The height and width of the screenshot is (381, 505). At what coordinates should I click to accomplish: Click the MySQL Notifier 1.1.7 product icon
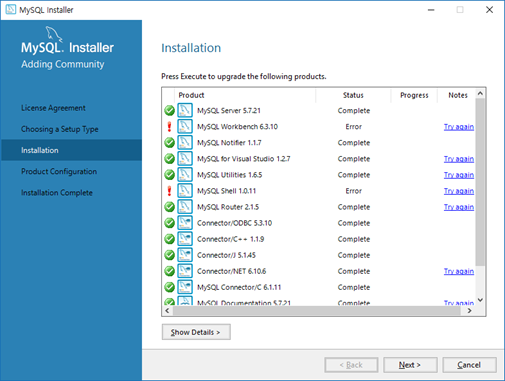pyautogui.click(x=185, y=142)
